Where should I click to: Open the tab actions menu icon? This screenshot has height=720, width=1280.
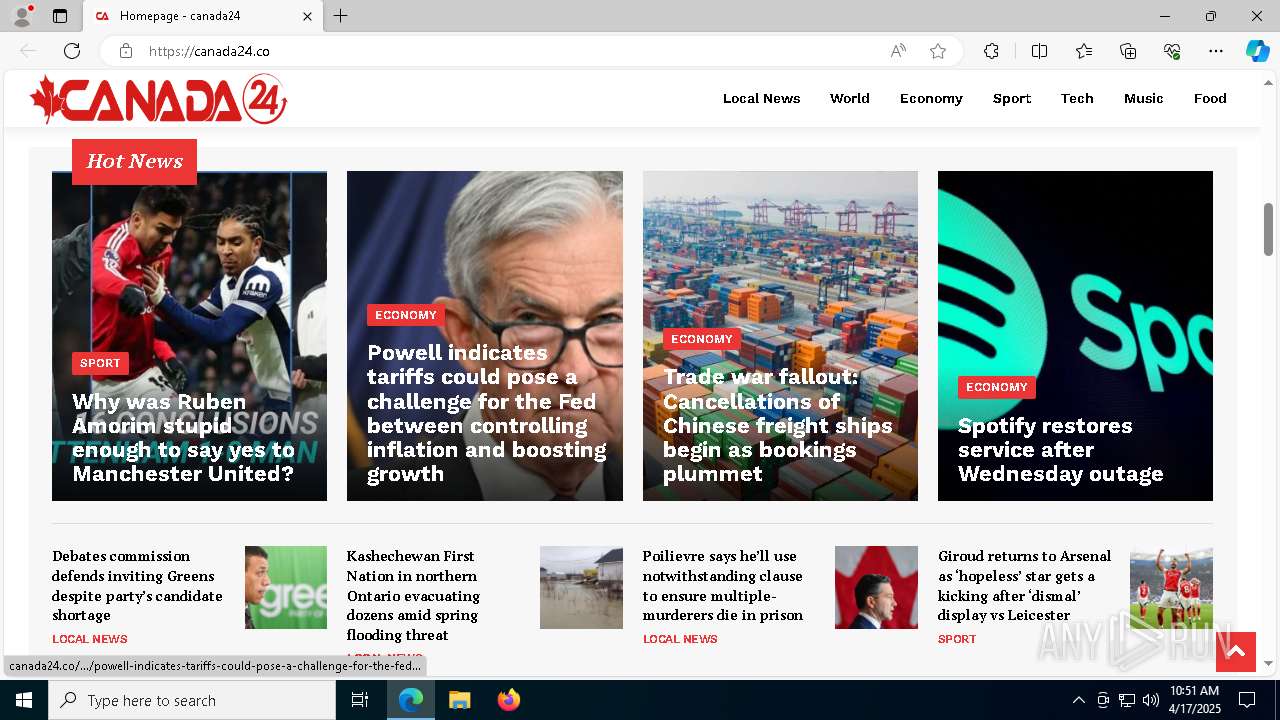[x=60, y=16]
